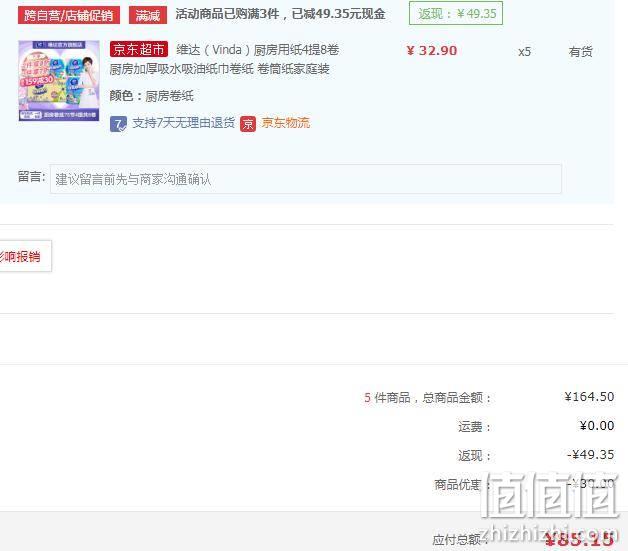The width and height of the screenshot is (628, 551).
Task: Click the 应付总额 label
Action: coord(459,540)
